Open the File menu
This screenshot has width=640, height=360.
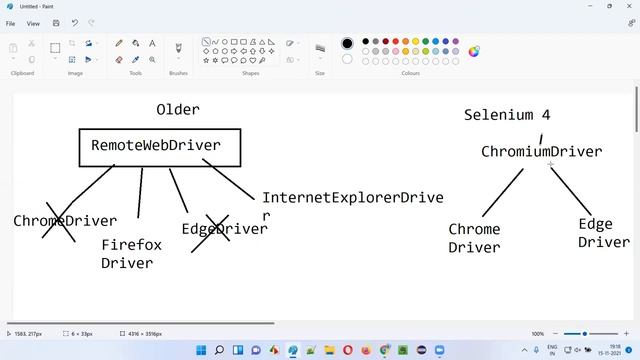click(x=11, y=24)
